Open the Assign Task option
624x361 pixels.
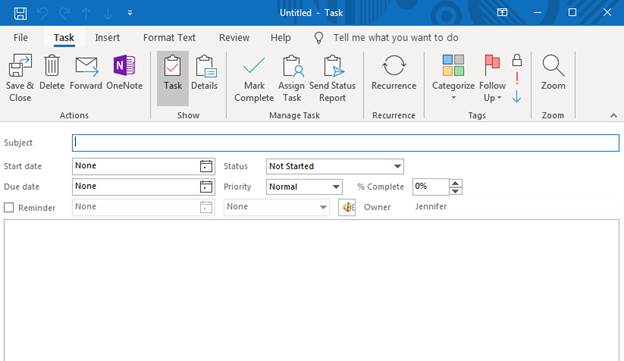click(x=292, y=66)
